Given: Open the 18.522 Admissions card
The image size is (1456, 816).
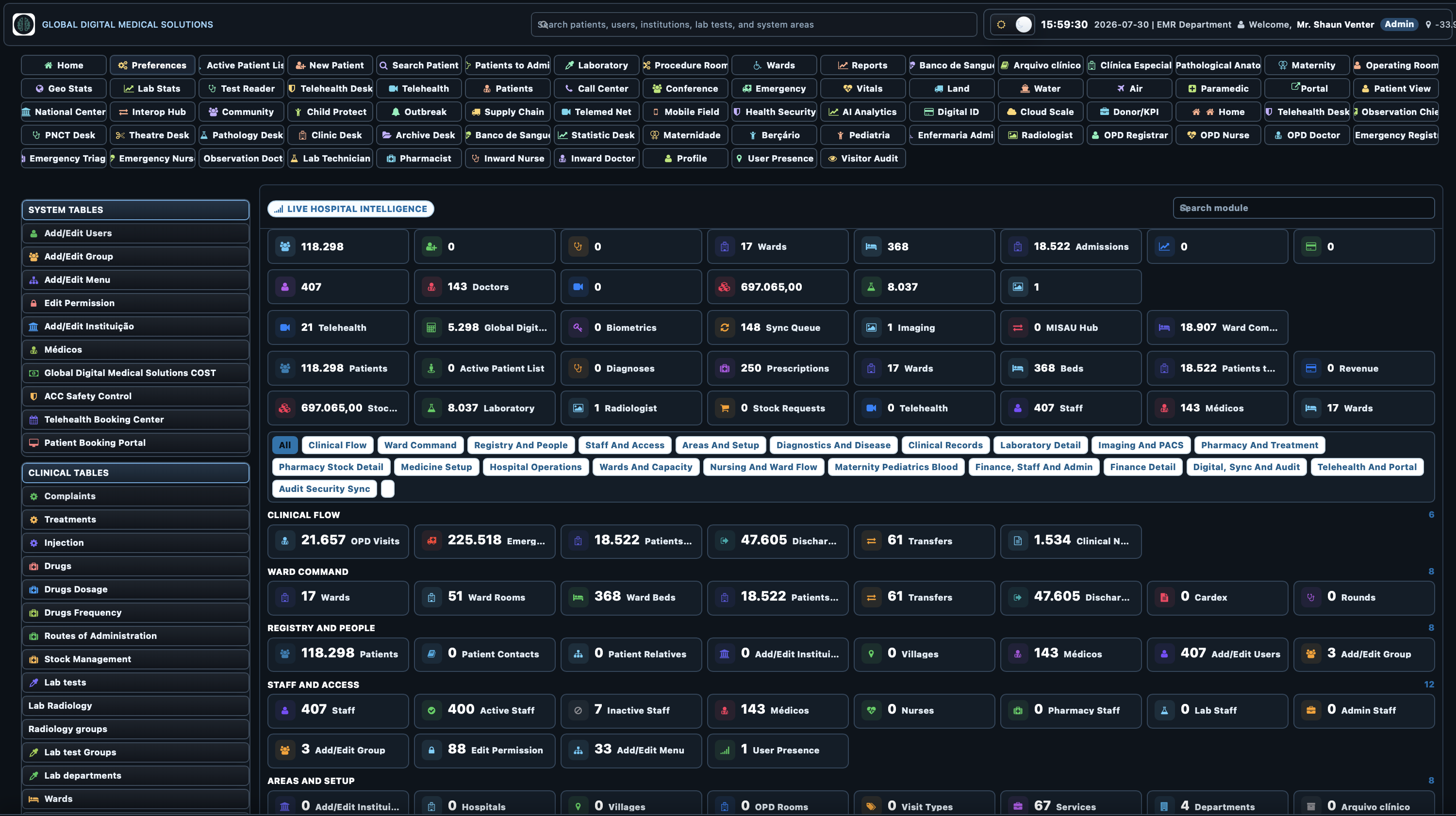Looking at the screenshot, I should (1071, 246).
